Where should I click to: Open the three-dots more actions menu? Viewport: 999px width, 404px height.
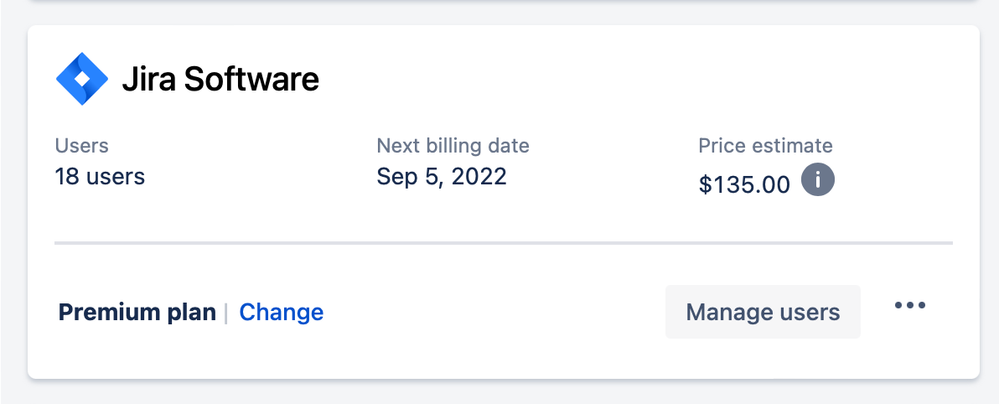(910, 305)
